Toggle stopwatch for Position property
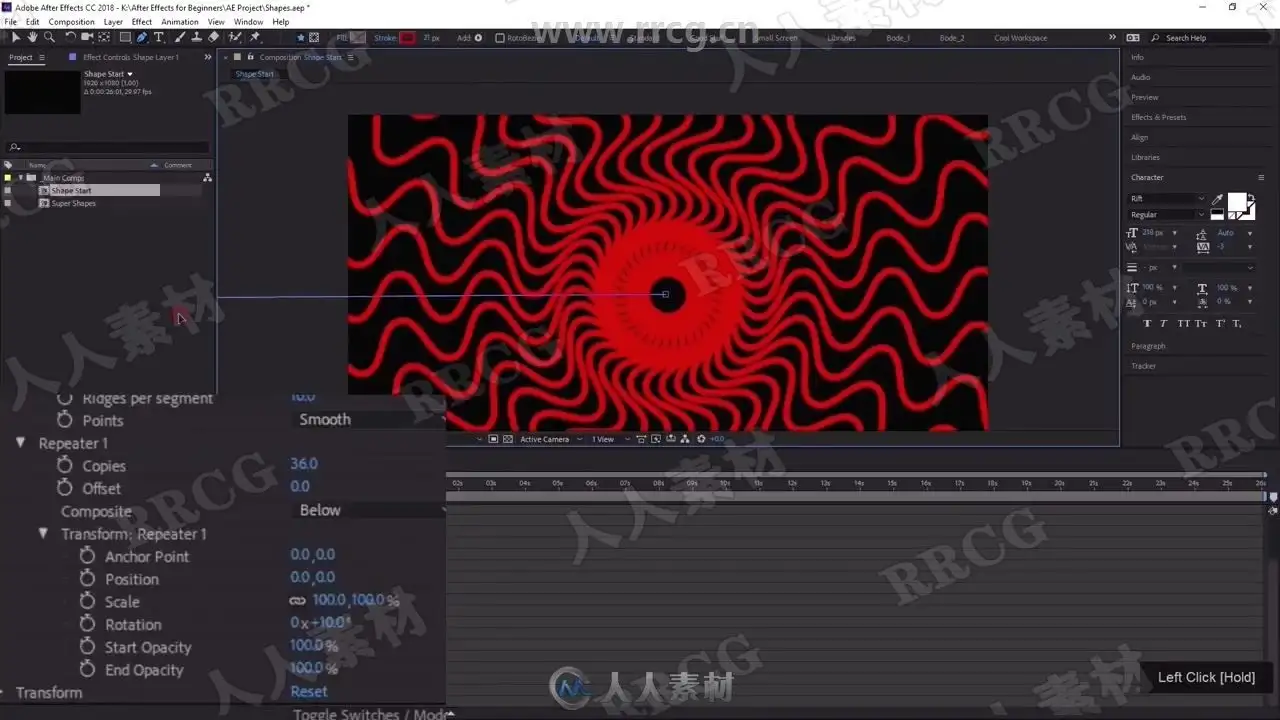This screenshot has width=1280, height=720. tap(87, 579)
